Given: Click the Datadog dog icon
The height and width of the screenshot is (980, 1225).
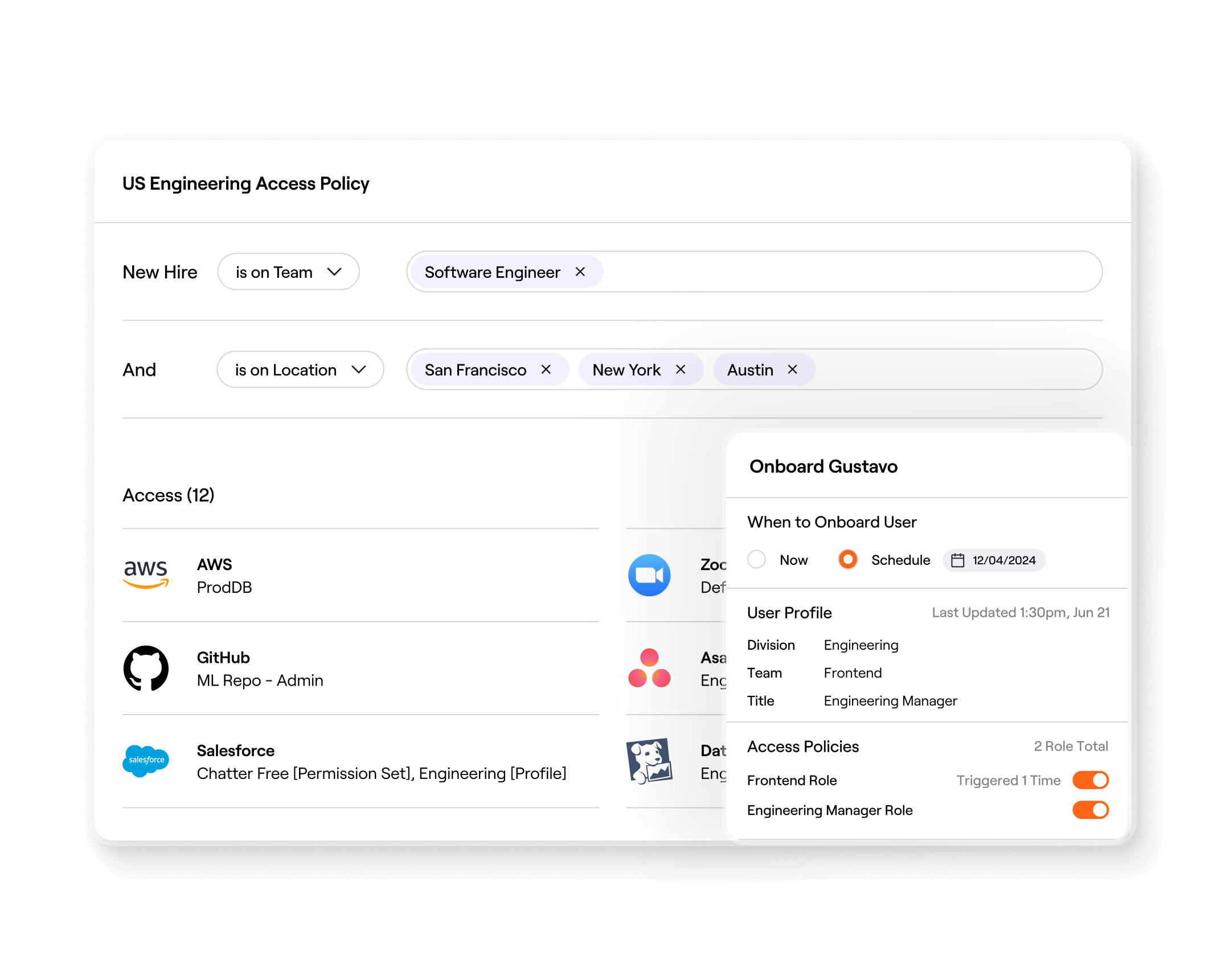Looking at the screenshot, I should click(x=649, y=761).
